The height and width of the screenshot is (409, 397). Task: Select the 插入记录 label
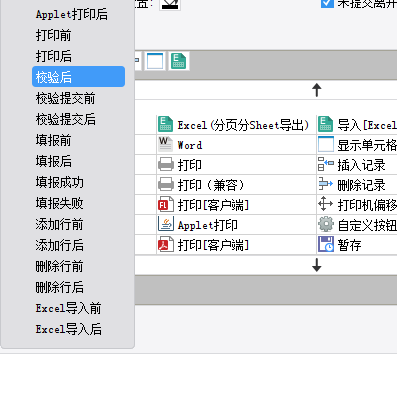tap(361, 165)
